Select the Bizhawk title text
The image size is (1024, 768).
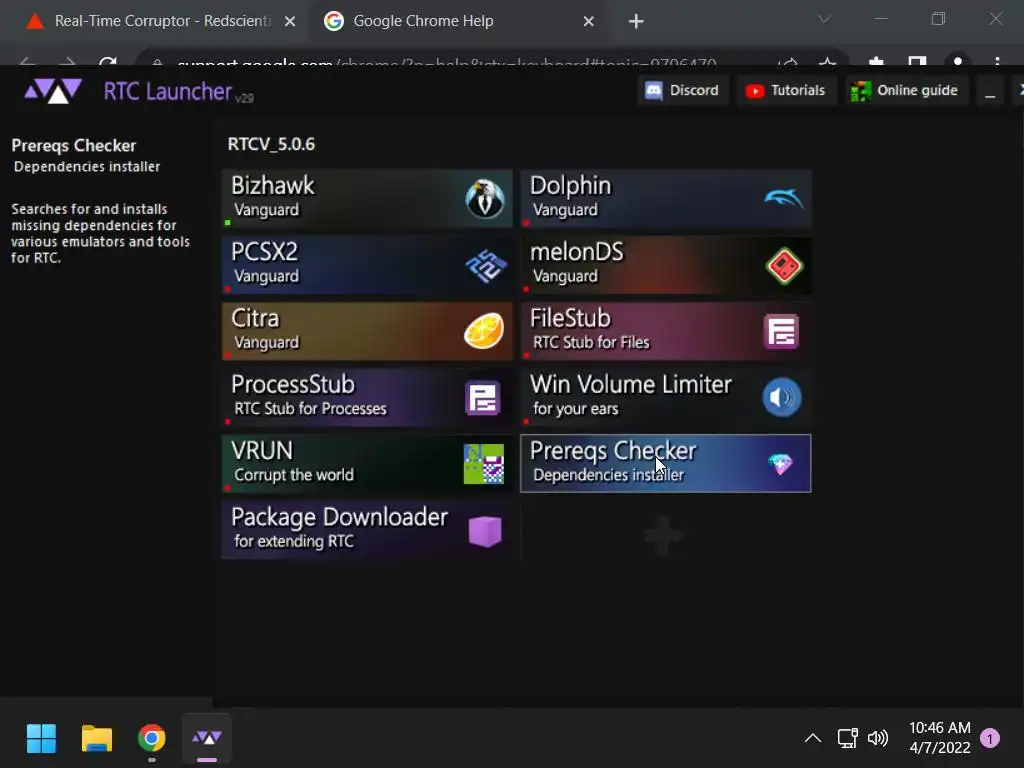click(x=273, y=185)
